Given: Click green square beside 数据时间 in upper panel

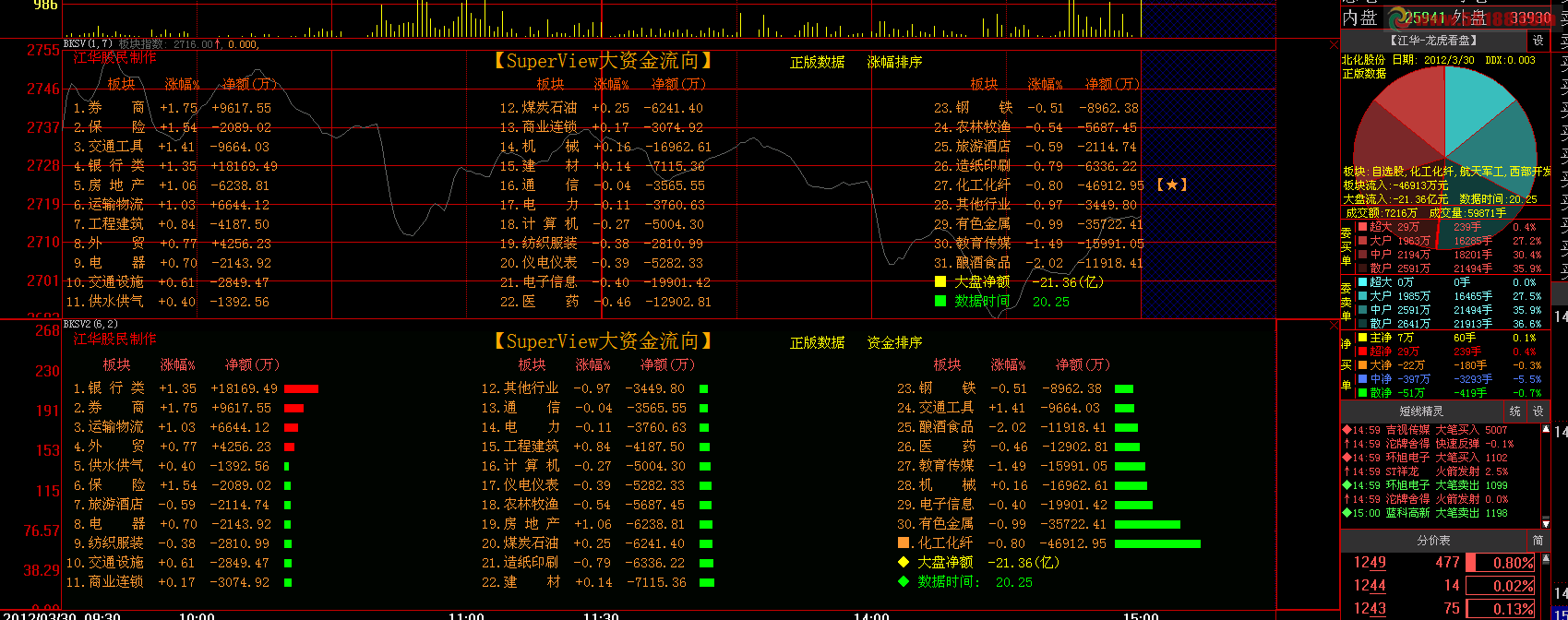Looking at the screenshot, I should coord(940,301).
